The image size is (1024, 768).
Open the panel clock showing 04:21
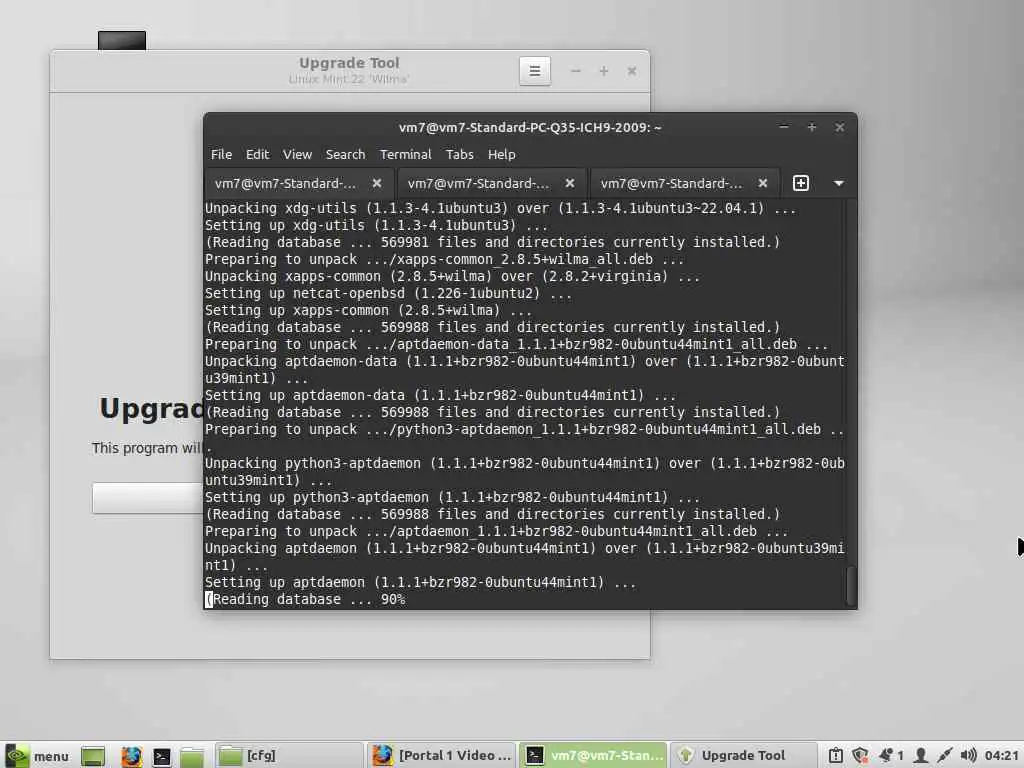pyautogui.click(x=1001, y=756)
